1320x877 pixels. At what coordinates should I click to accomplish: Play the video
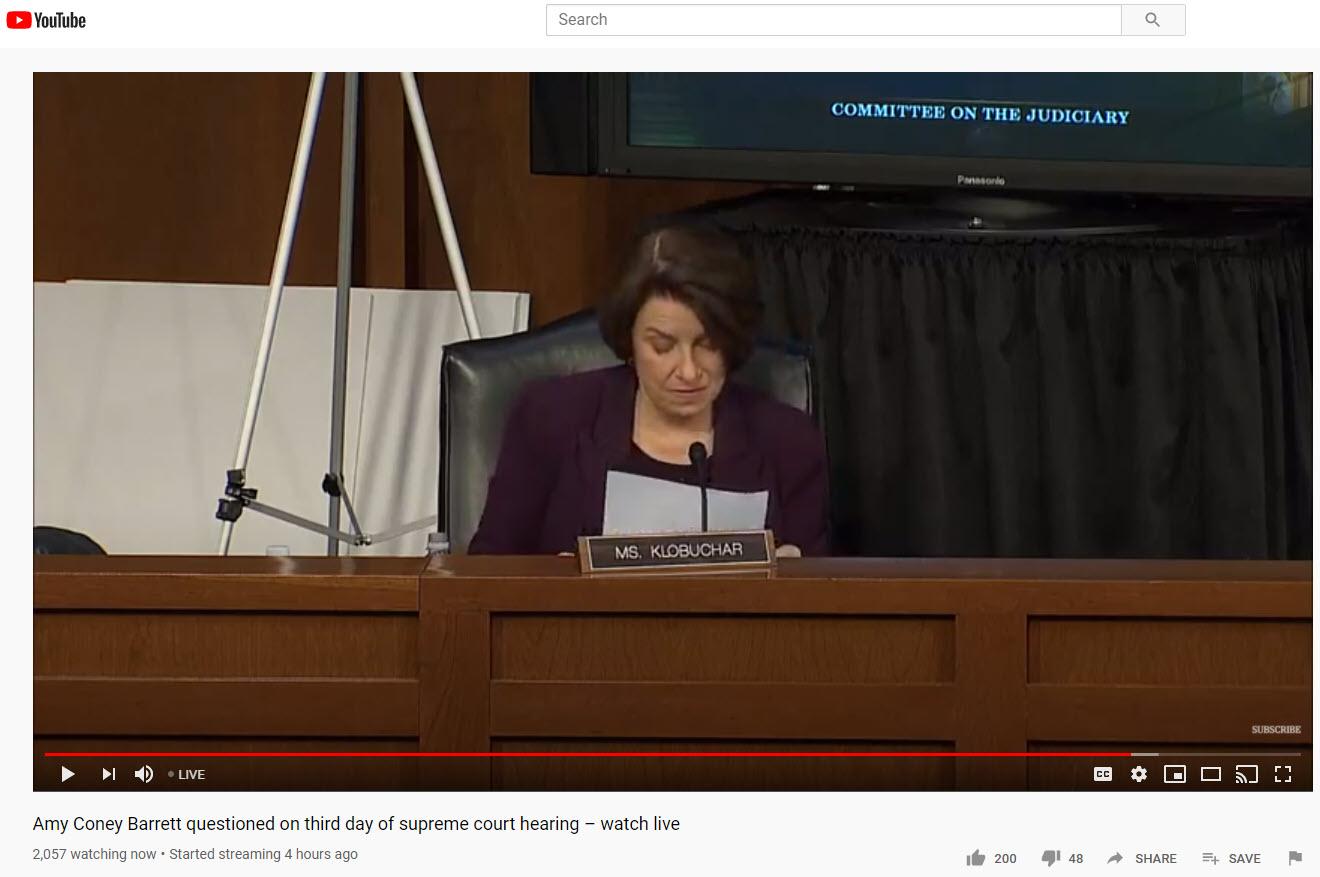point(68,774)
